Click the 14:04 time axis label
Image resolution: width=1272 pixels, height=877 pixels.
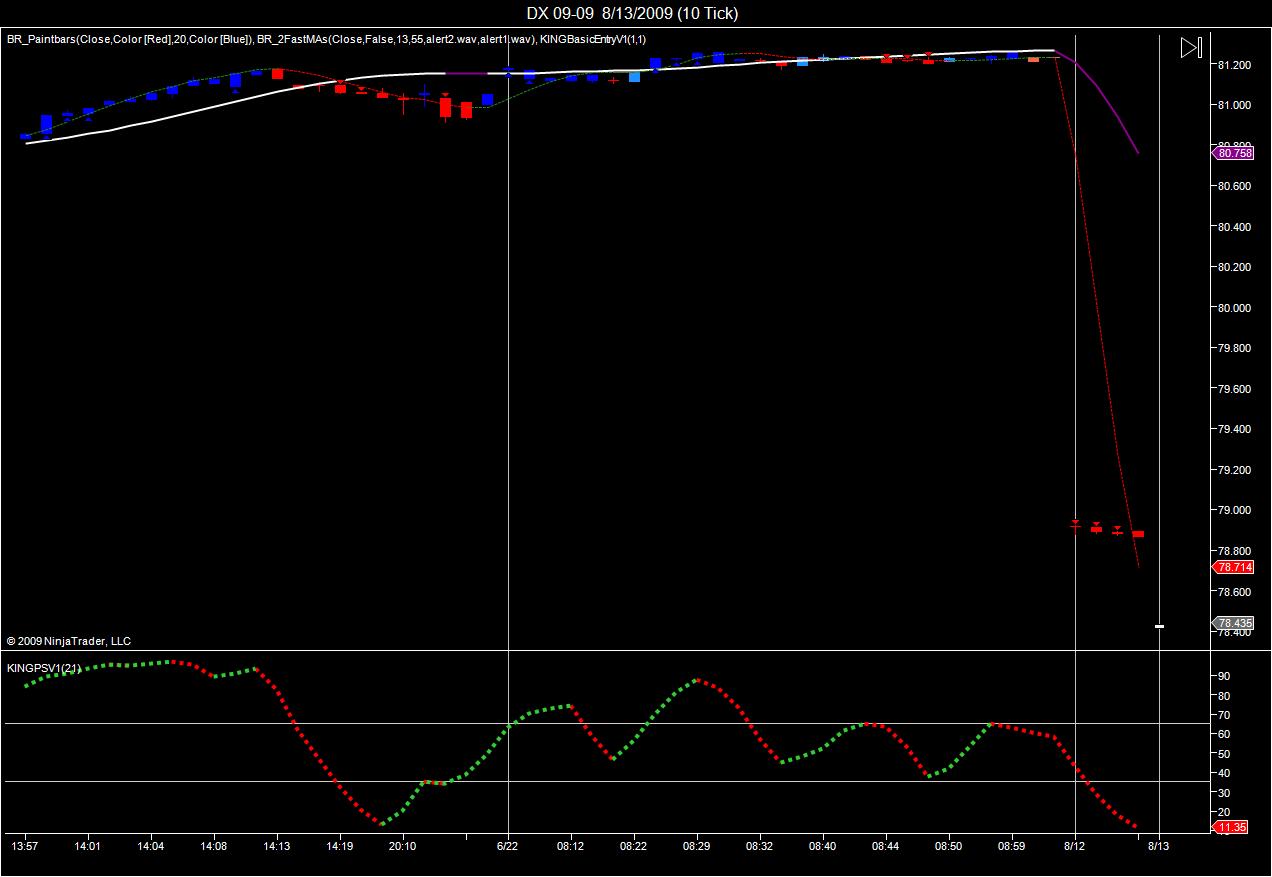(x=151, y=846)
